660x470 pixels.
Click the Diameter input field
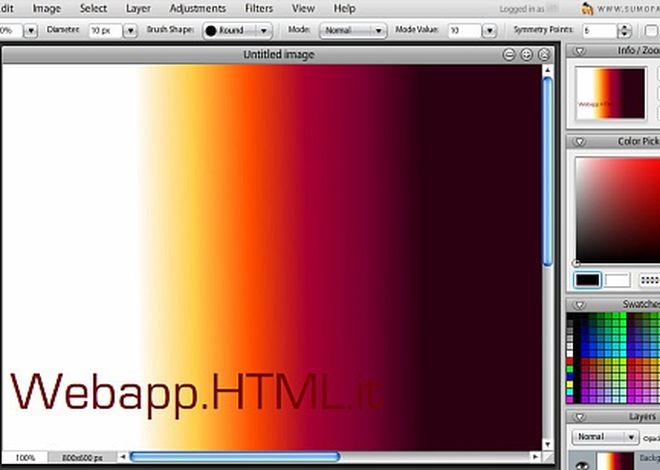pyautogui.click(x=106, y=31)
